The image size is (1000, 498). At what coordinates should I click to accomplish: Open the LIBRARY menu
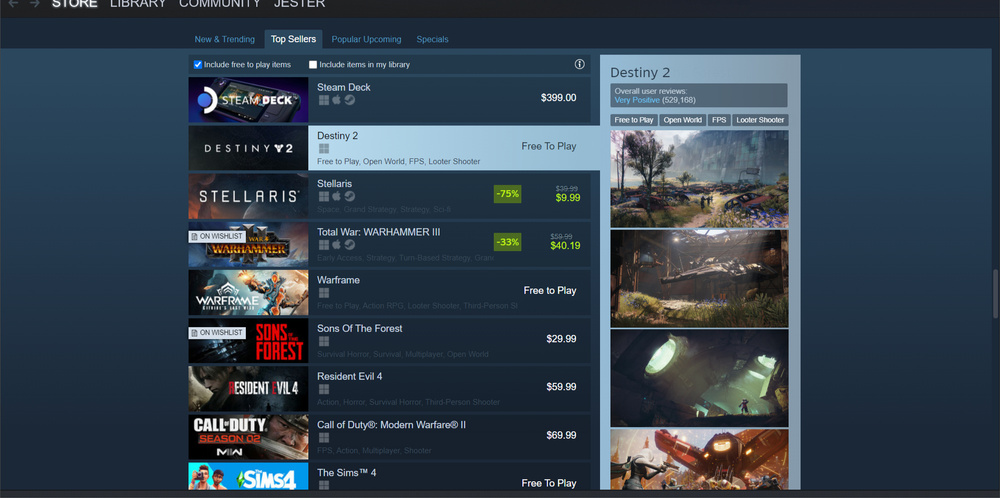(x=138, y=4)
